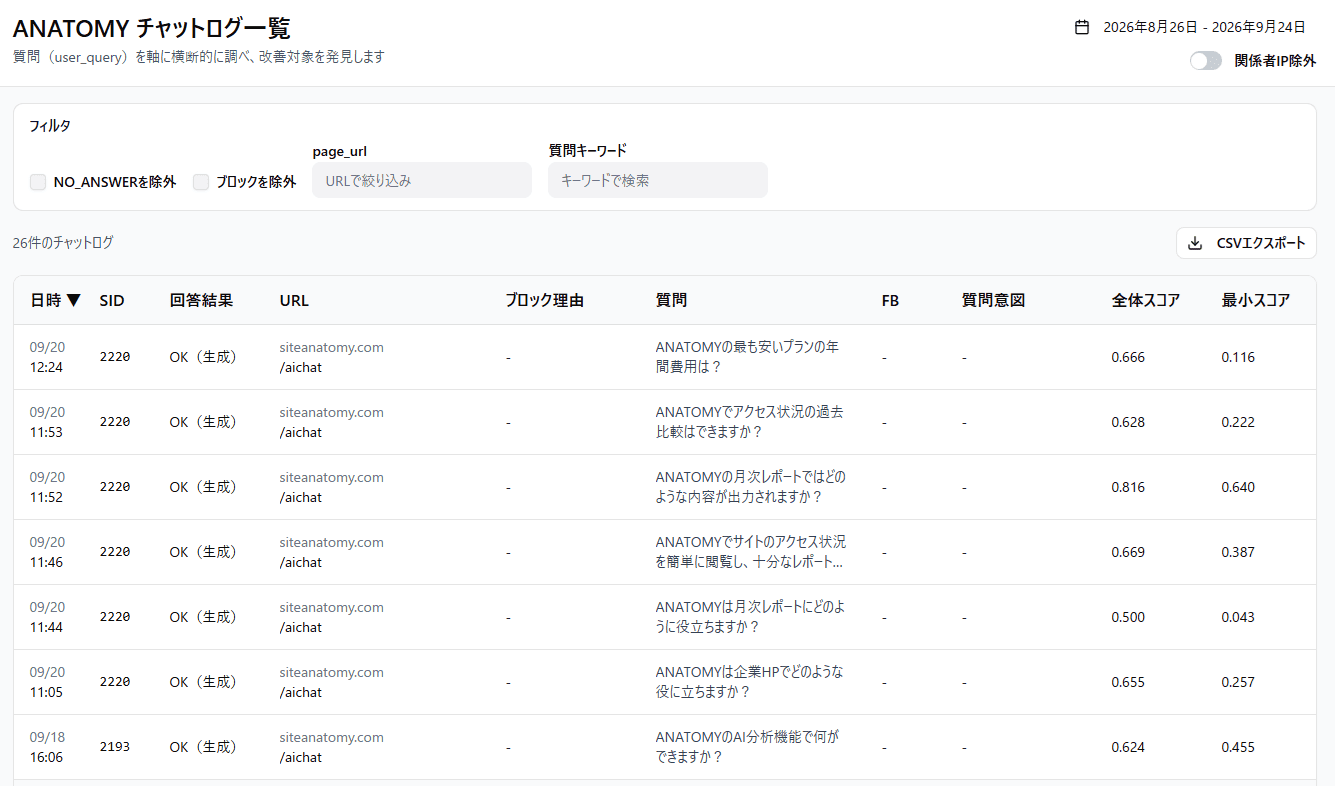The height and width of the screenshot is (786, 1335).
Task: Open the 月次レポートにどのように役立ちますか question
Action: click(x=750, y=617)
